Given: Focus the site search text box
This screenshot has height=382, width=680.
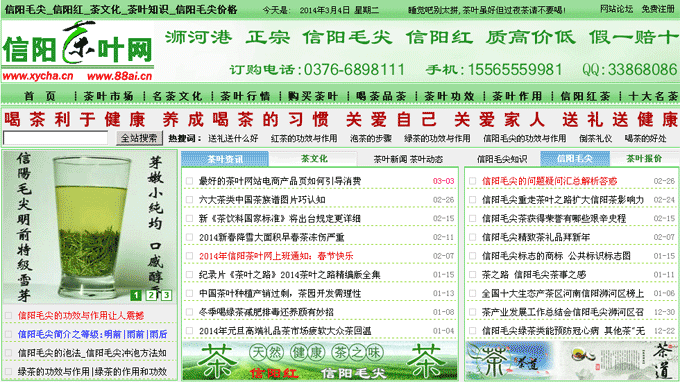Looking at the screenshot, I should 56,138.
